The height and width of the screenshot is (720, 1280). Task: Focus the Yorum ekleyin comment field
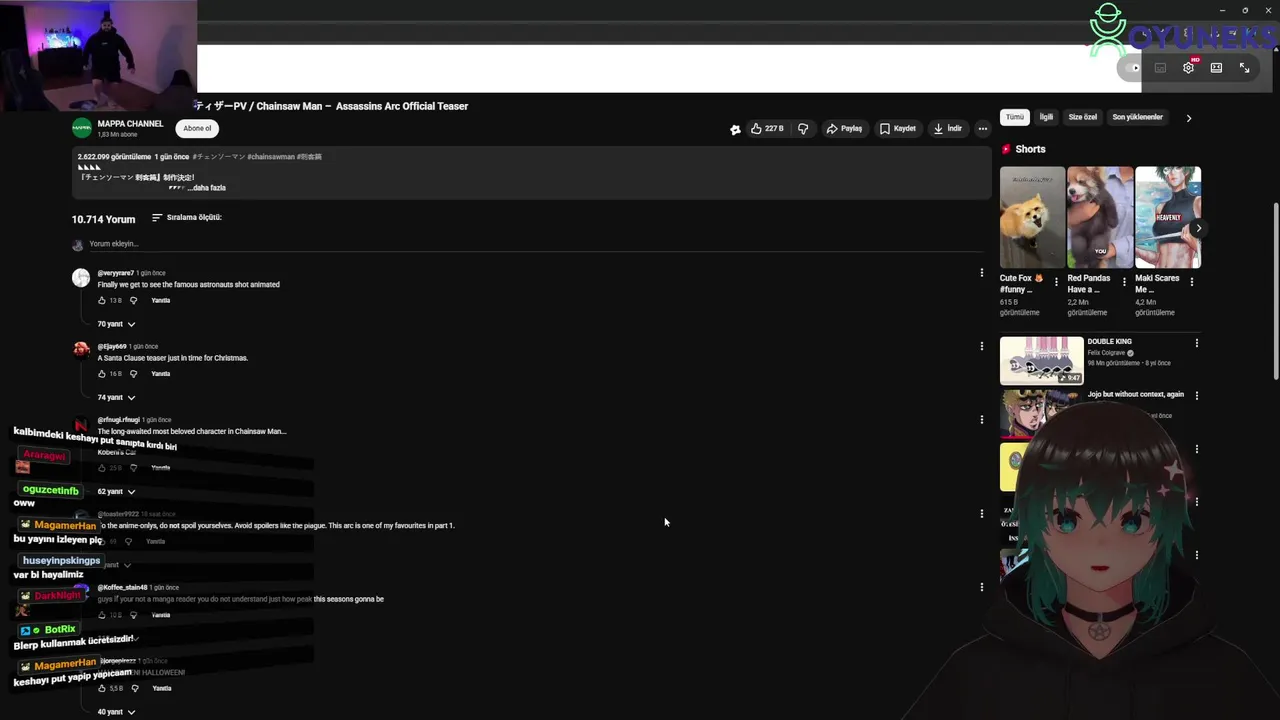tap(535, 244)
